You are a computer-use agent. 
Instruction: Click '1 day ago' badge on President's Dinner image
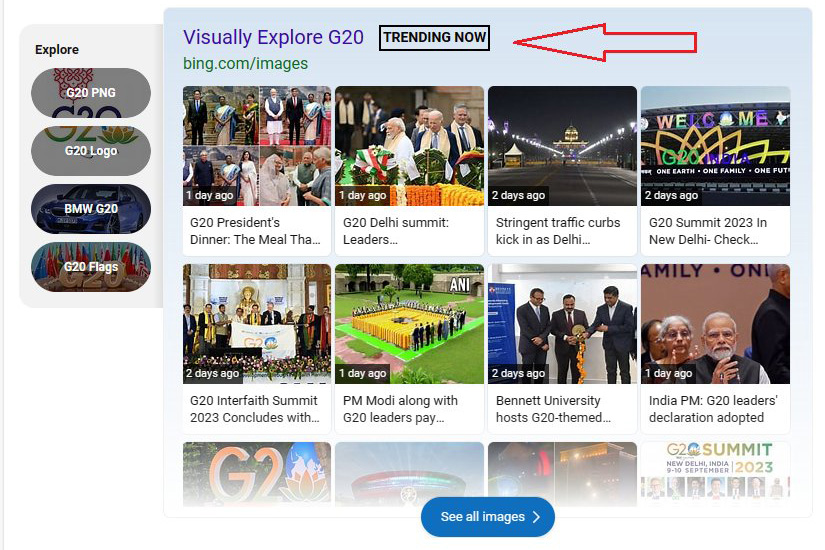pos(209,195)
